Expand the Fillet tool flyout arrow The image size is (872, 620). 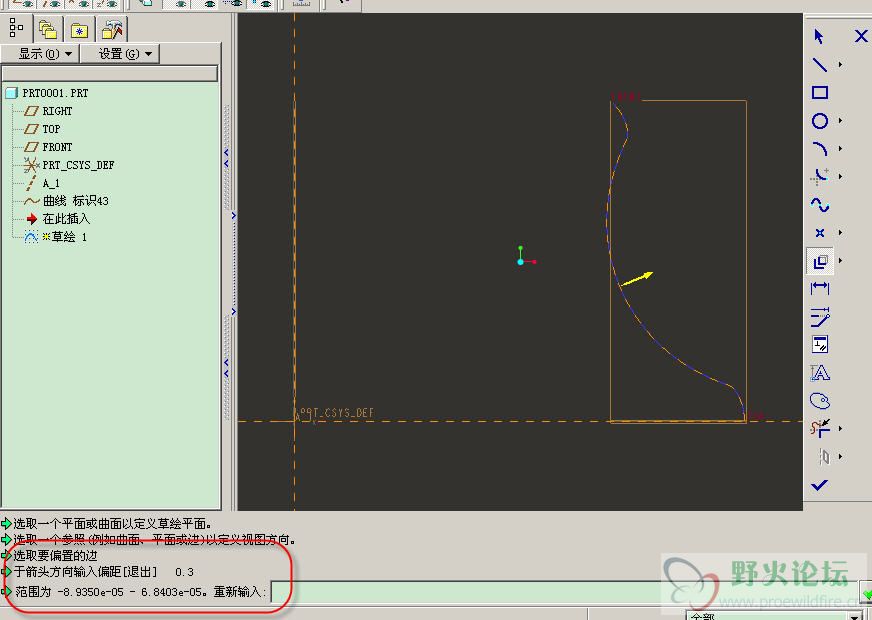tap(840, 176)
